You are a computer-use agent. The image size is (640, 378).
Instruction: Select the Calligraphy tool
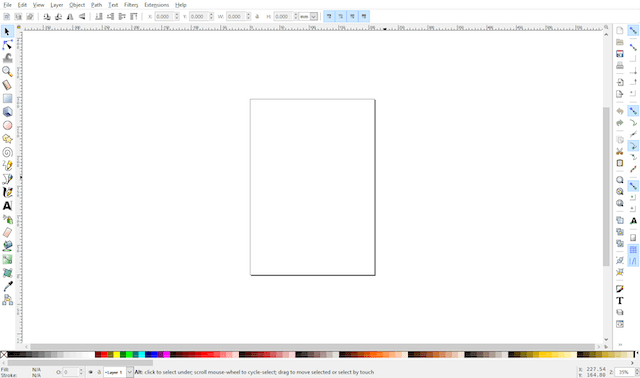[x=7, y=192]
